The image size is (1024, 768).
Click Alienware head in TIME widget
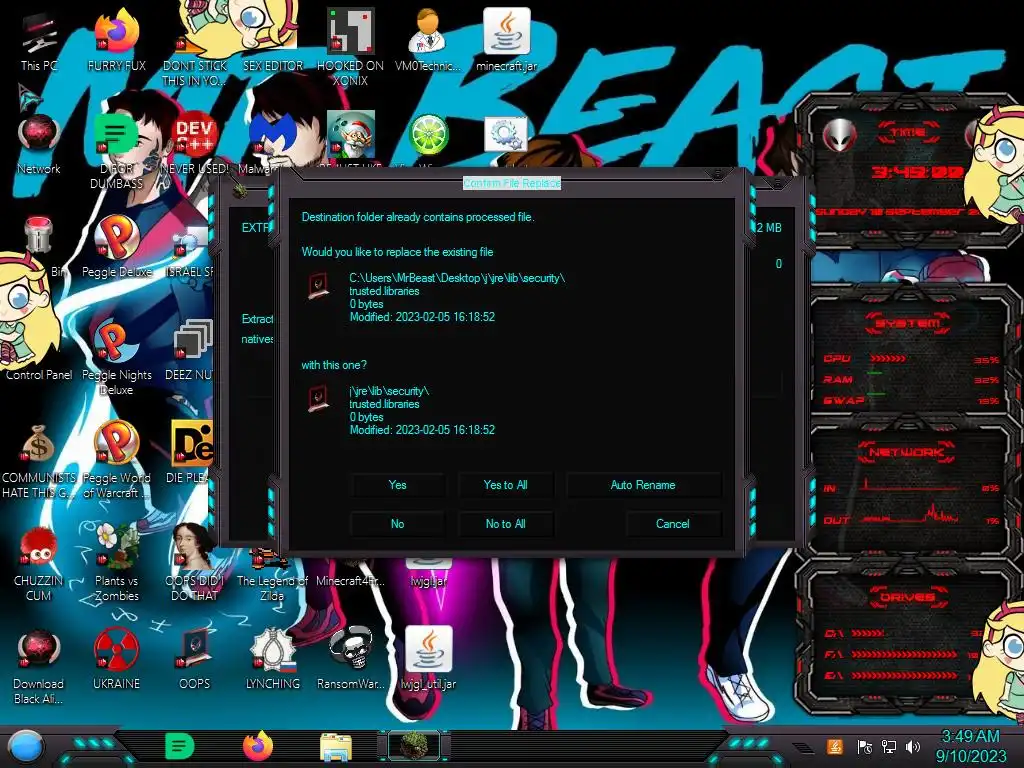(x=839, y=135)
